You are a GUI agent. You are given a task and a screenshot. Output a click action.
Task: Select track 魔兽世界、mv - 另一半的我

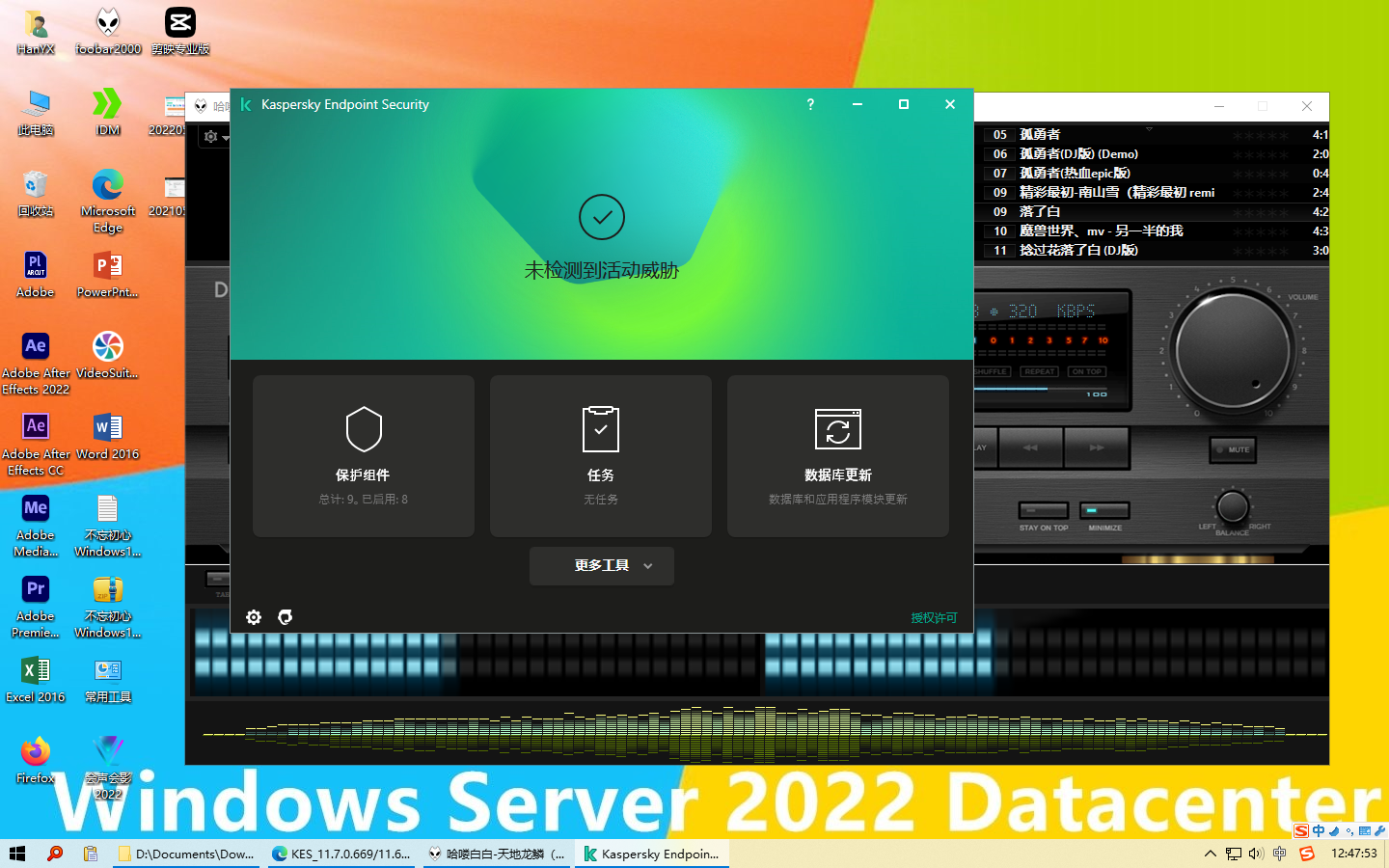click(1156, 231)
